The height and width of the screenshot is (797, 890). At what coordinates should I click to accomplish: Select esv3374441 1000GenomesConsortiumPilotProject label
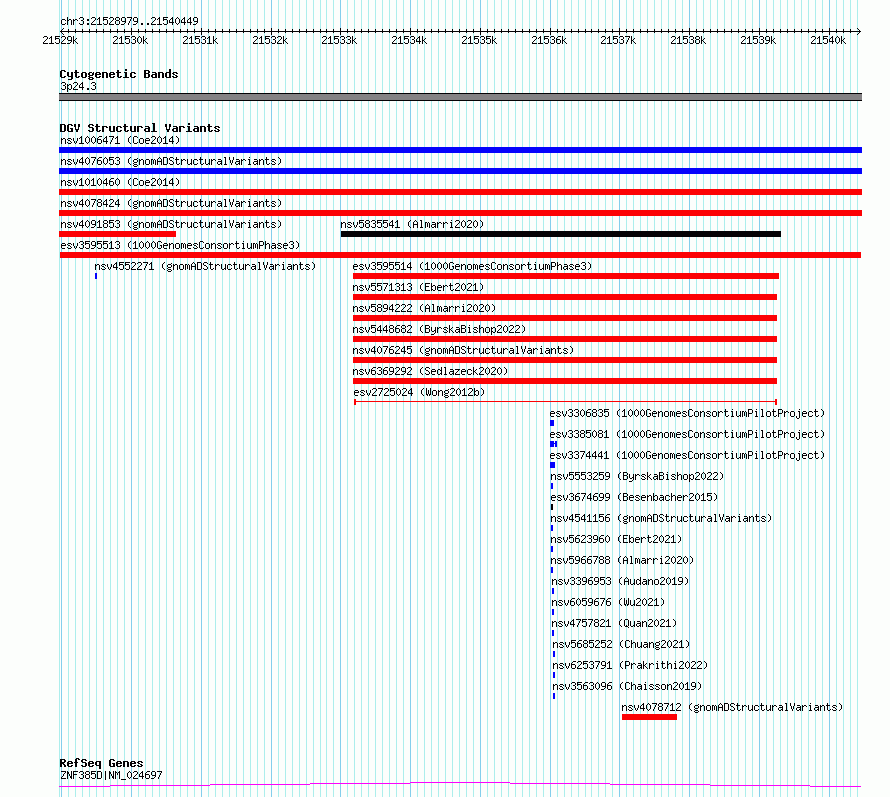[x=687, y=455]
